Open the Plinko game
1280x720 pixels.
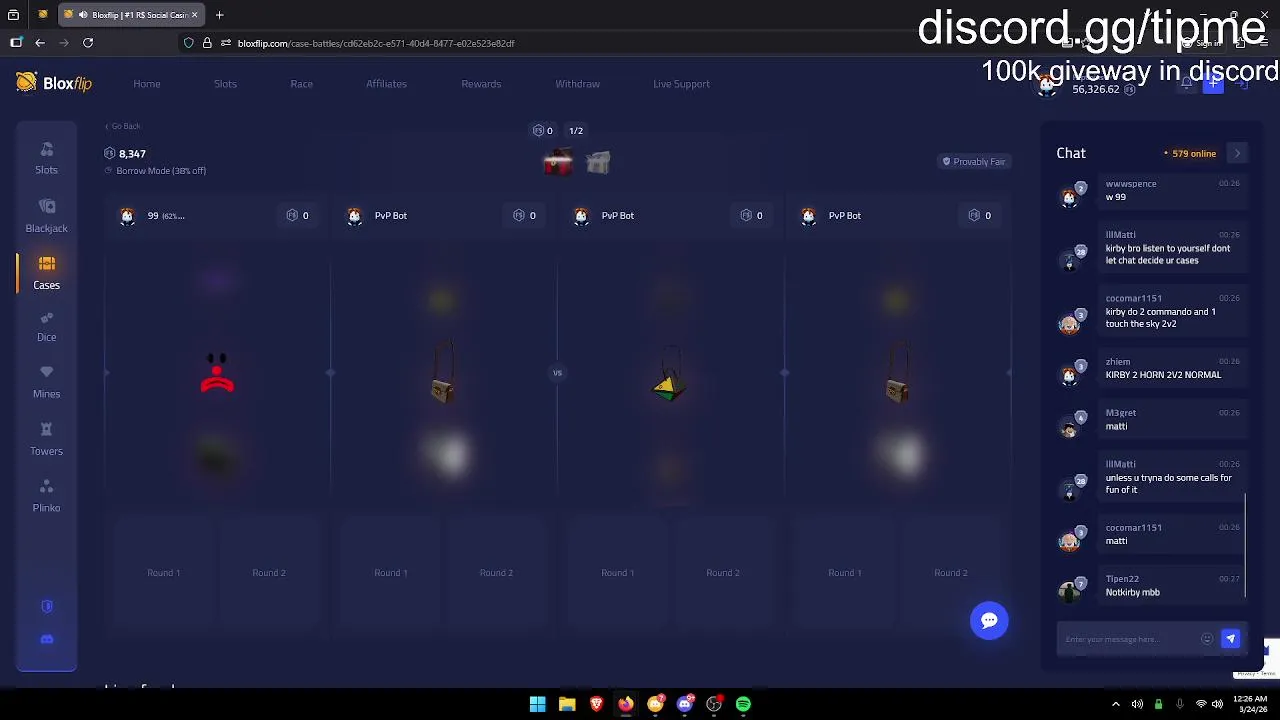[x=46, y=496]
